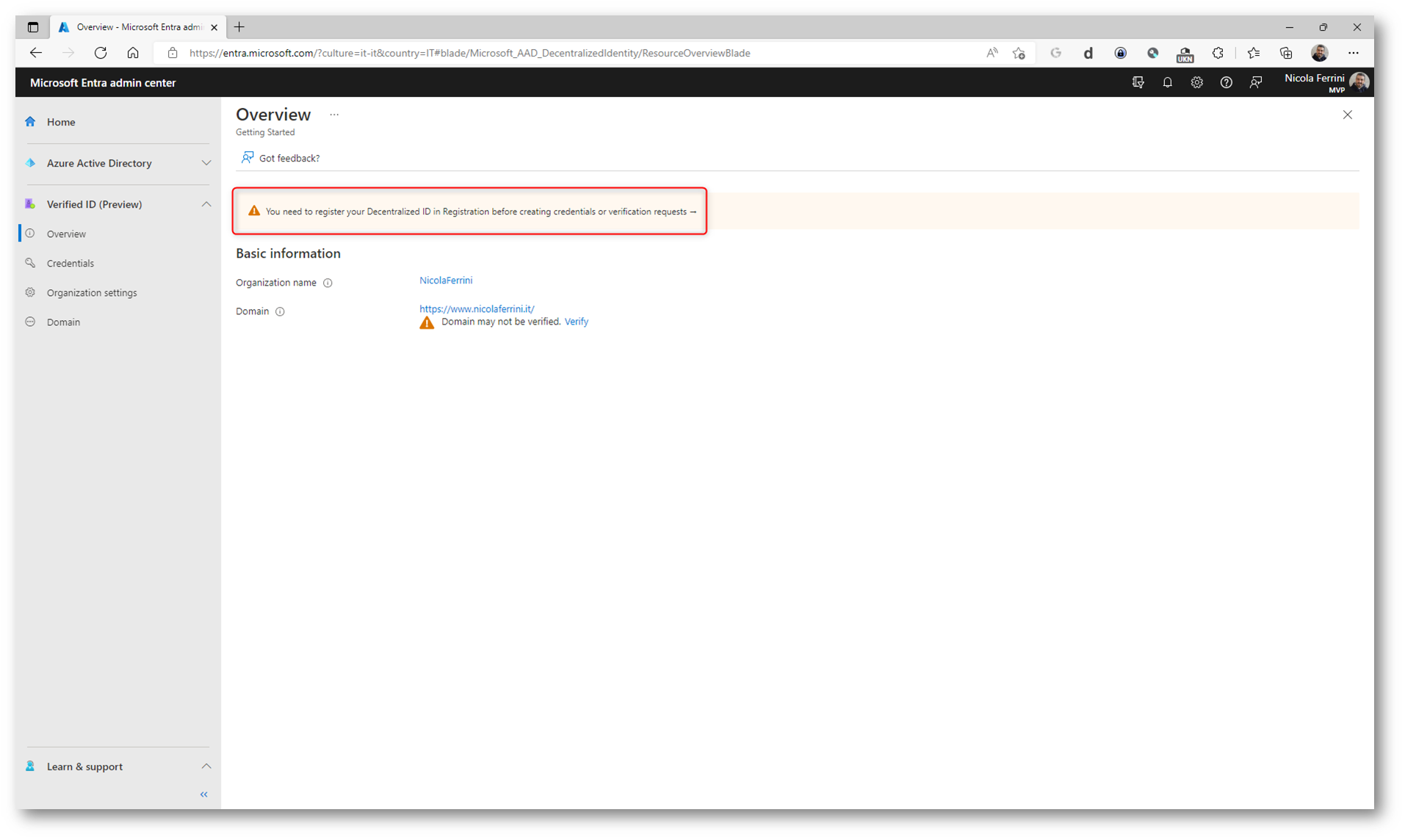Open portal settings gear in header
This screenshot has height=840, width=1405.
point(1197,82)
